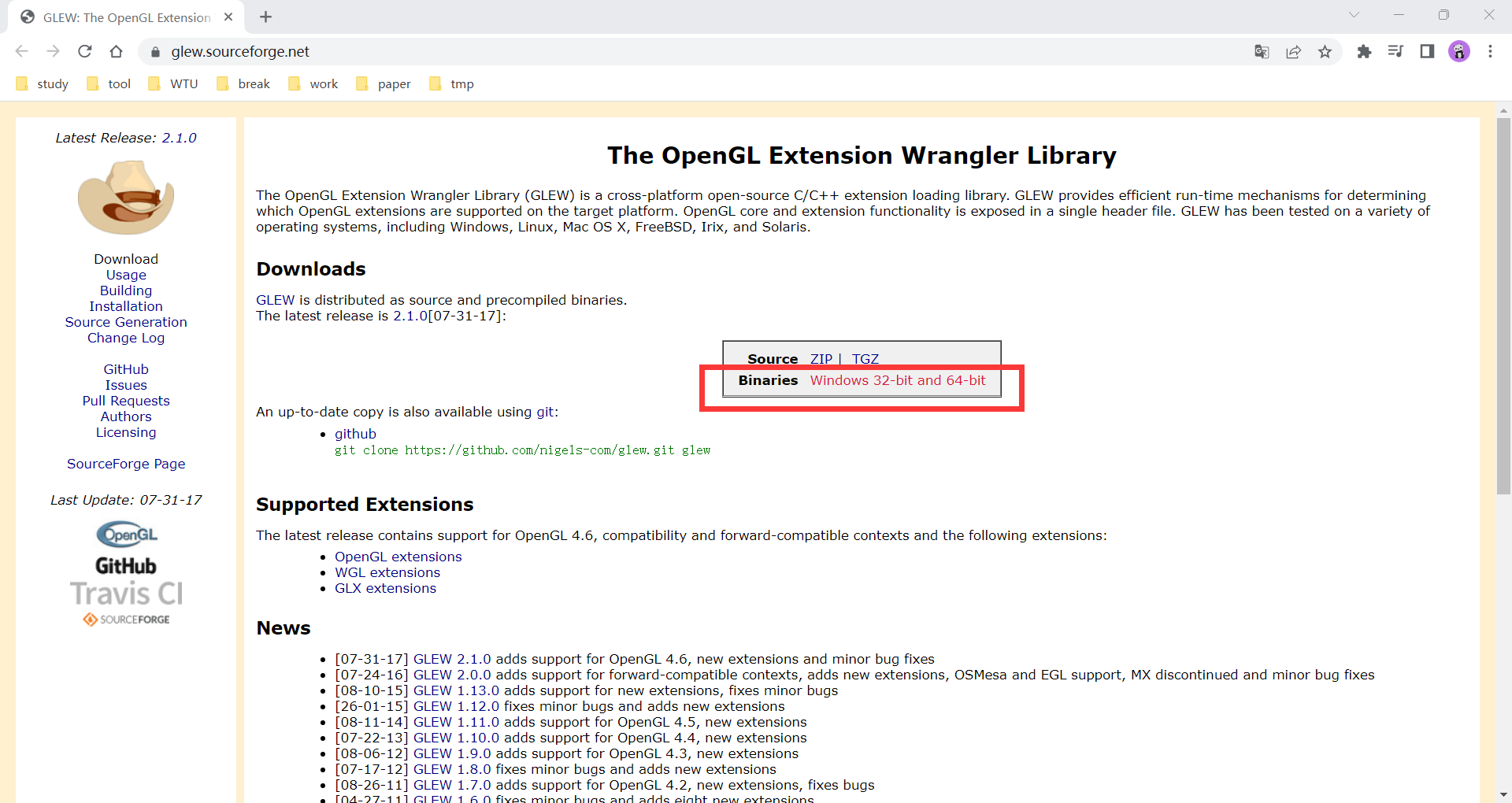This screenshot has height=803, width=1512.
Task: Open the GLX extensions list
Action: tap(385, 588)
